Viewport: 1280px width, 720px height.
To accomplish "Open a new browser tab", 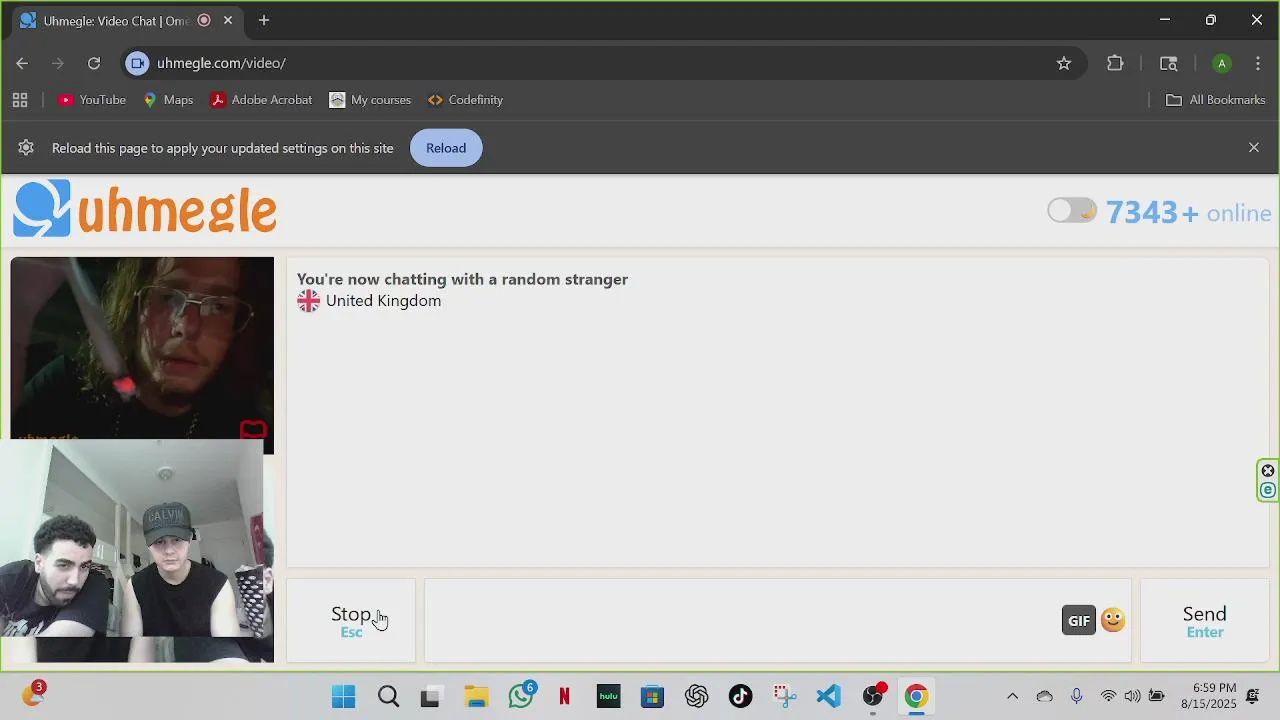I will [x=264, y=20].
